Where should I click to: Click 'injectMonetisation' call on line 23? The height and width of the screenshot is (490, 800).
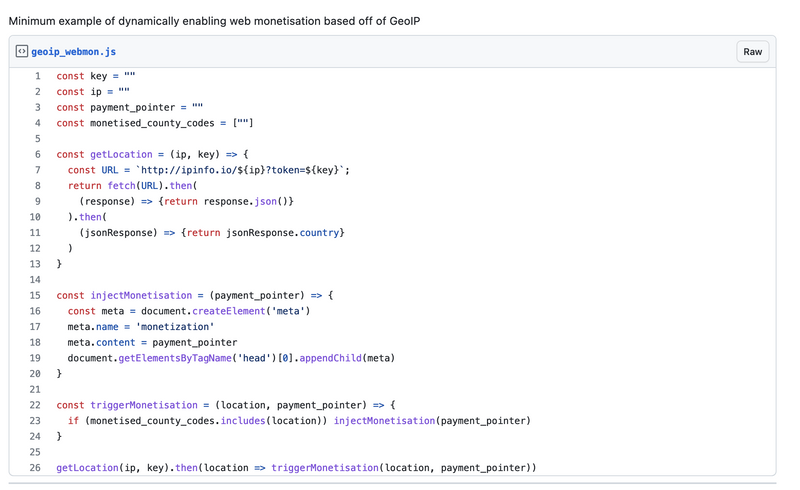click(384, 421)
